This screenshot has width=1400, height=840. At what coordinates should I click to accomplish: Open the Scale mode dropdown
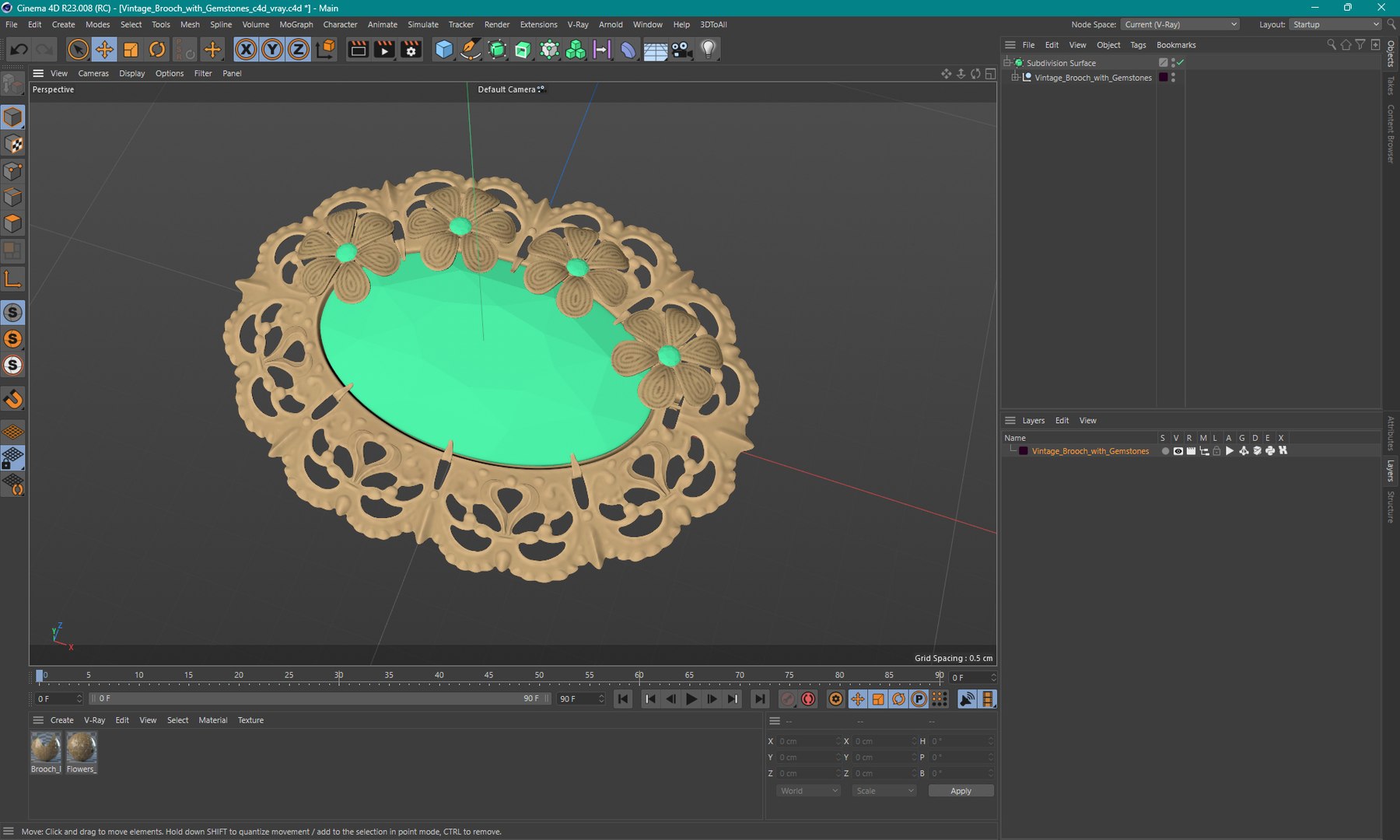(x=884, y=791)
